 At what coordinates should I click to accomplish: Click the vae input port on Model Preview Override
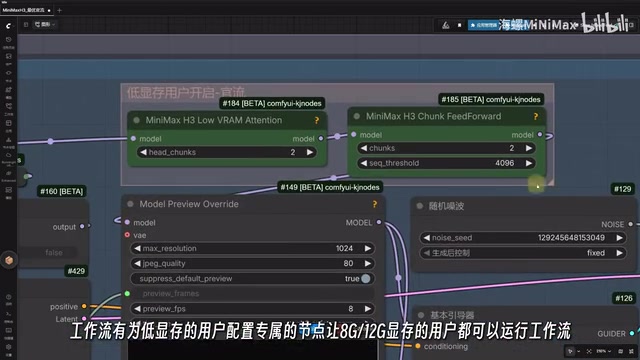127,235
